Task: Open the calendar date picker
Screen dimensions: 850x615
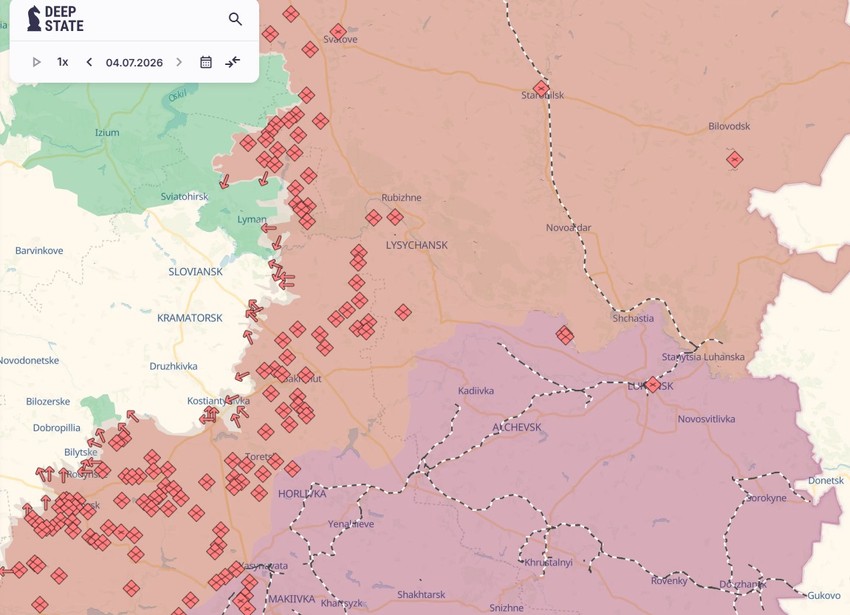Action: 206,62
